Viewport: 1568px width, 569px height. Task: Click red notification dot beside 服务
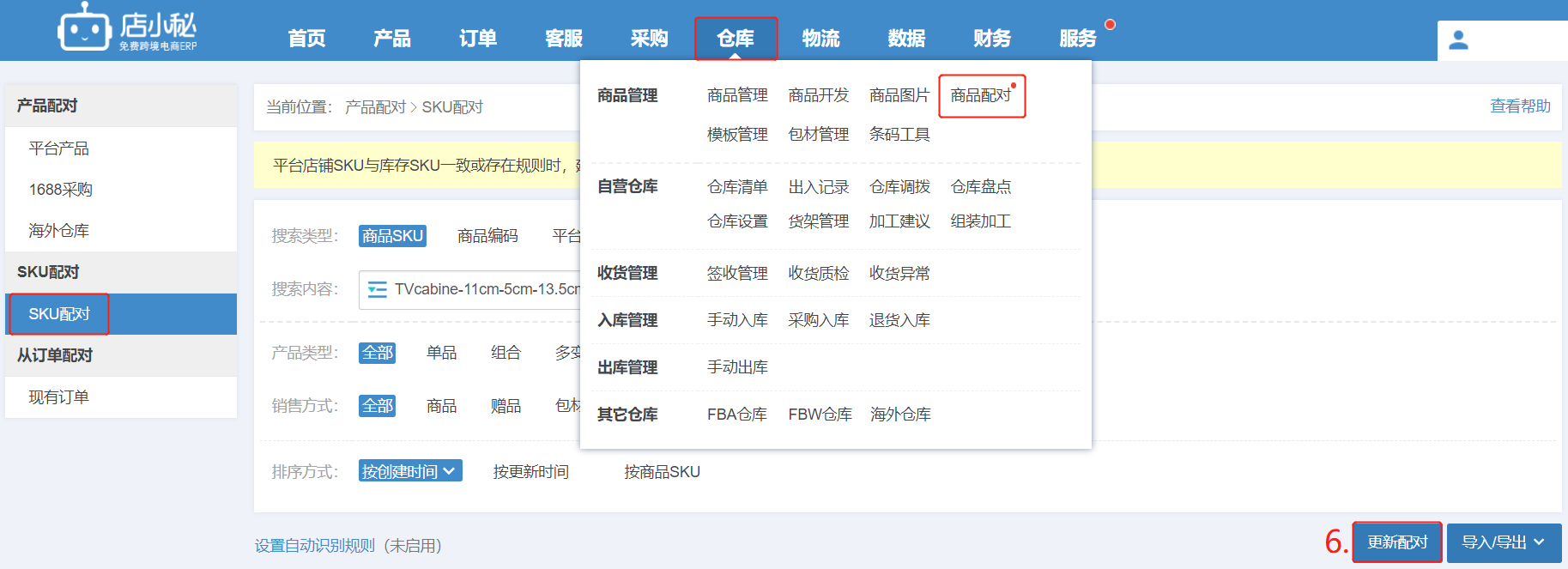[x=1110, y=25]
